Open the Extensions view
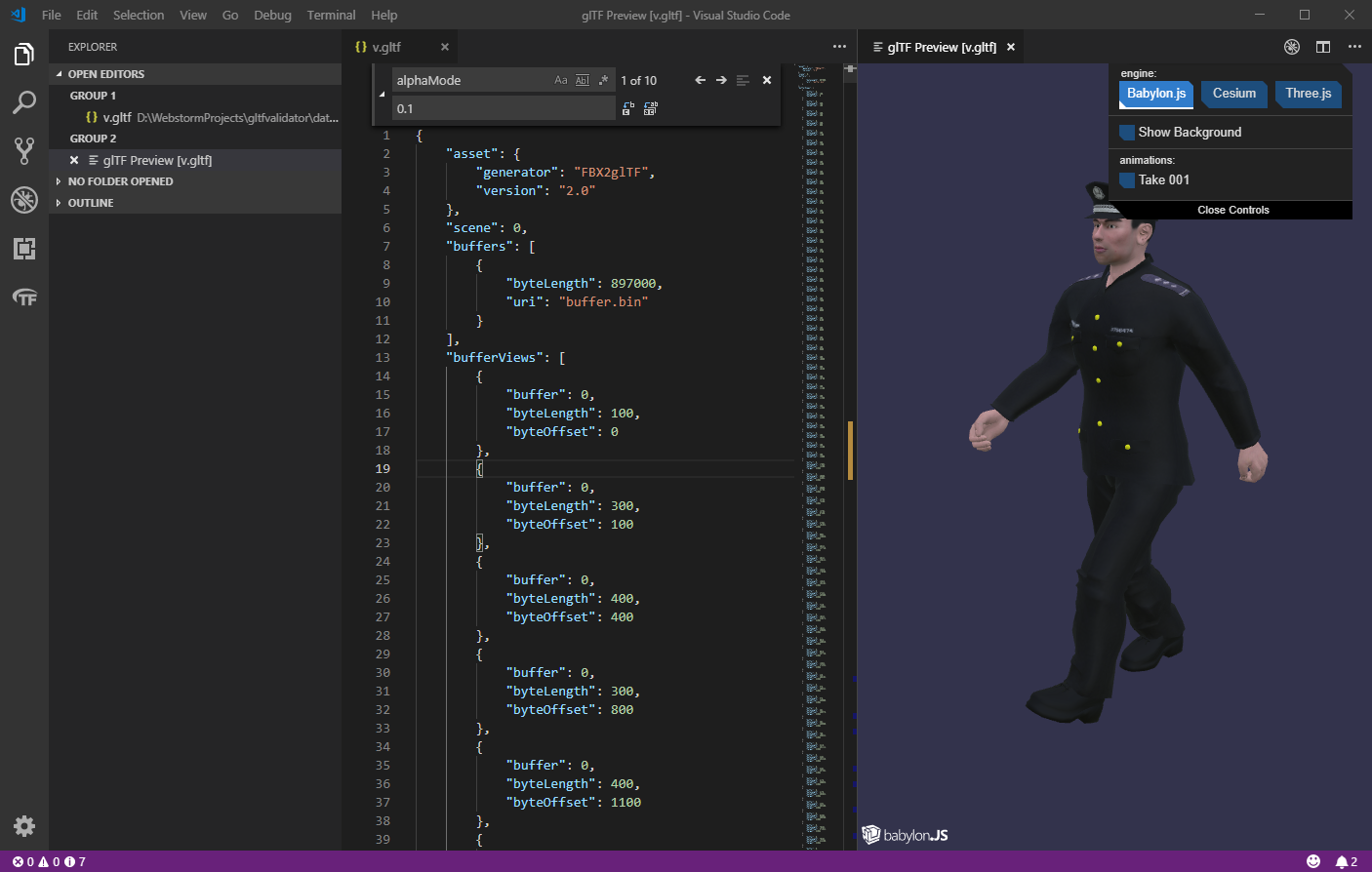 [x=24, y=249]
